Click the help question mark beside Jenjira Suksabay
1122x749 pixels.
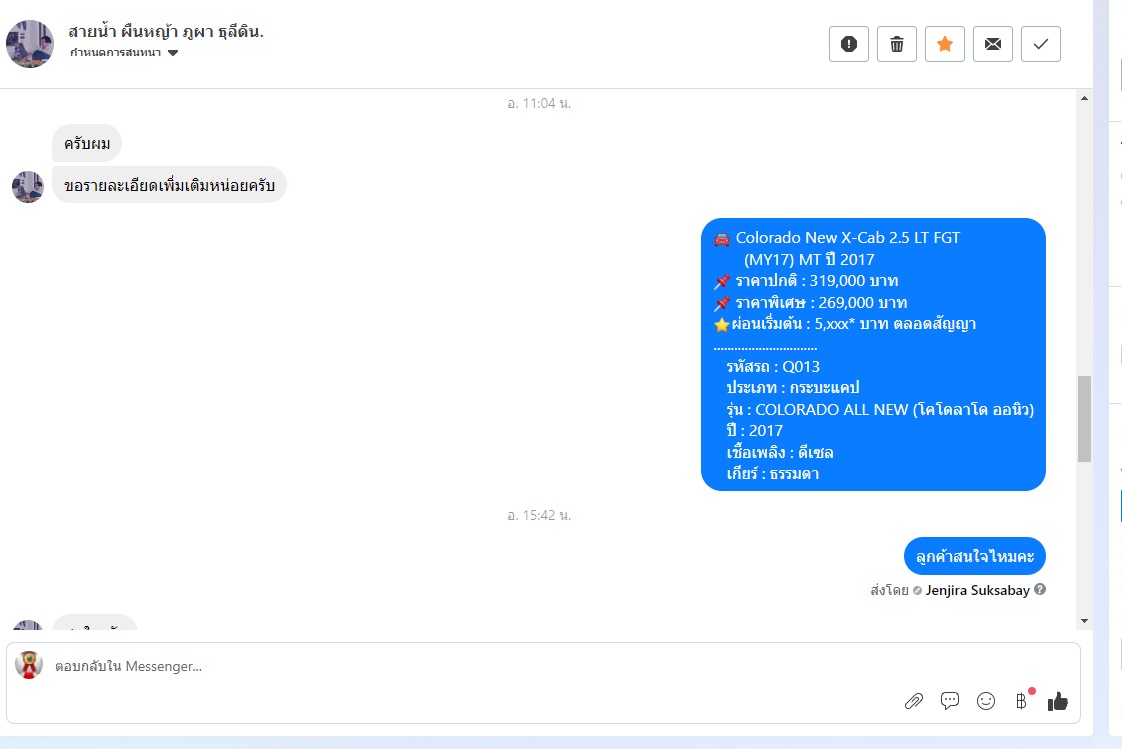[1040, 589]
